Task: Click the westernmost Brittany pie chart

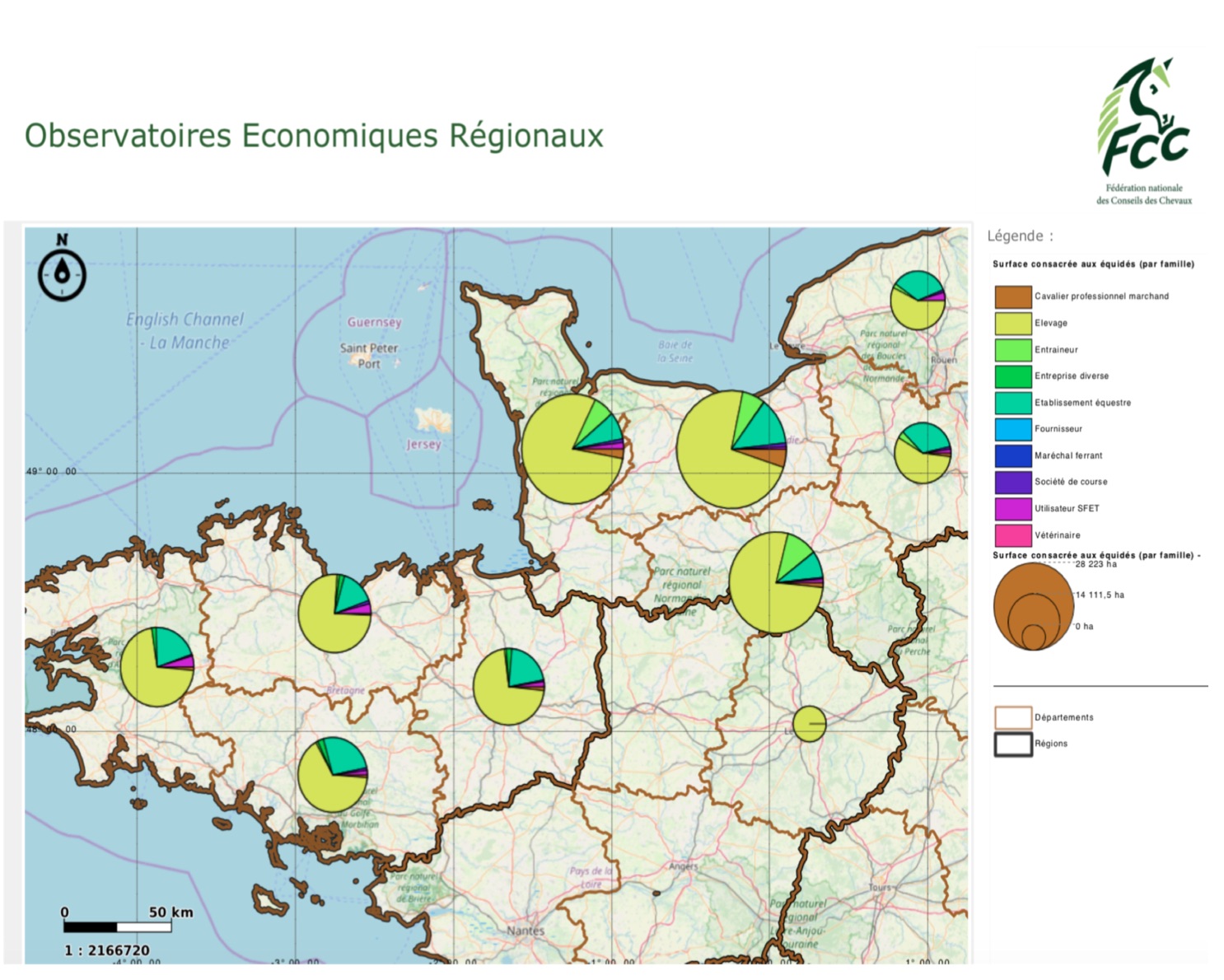Action: (157, 667)
